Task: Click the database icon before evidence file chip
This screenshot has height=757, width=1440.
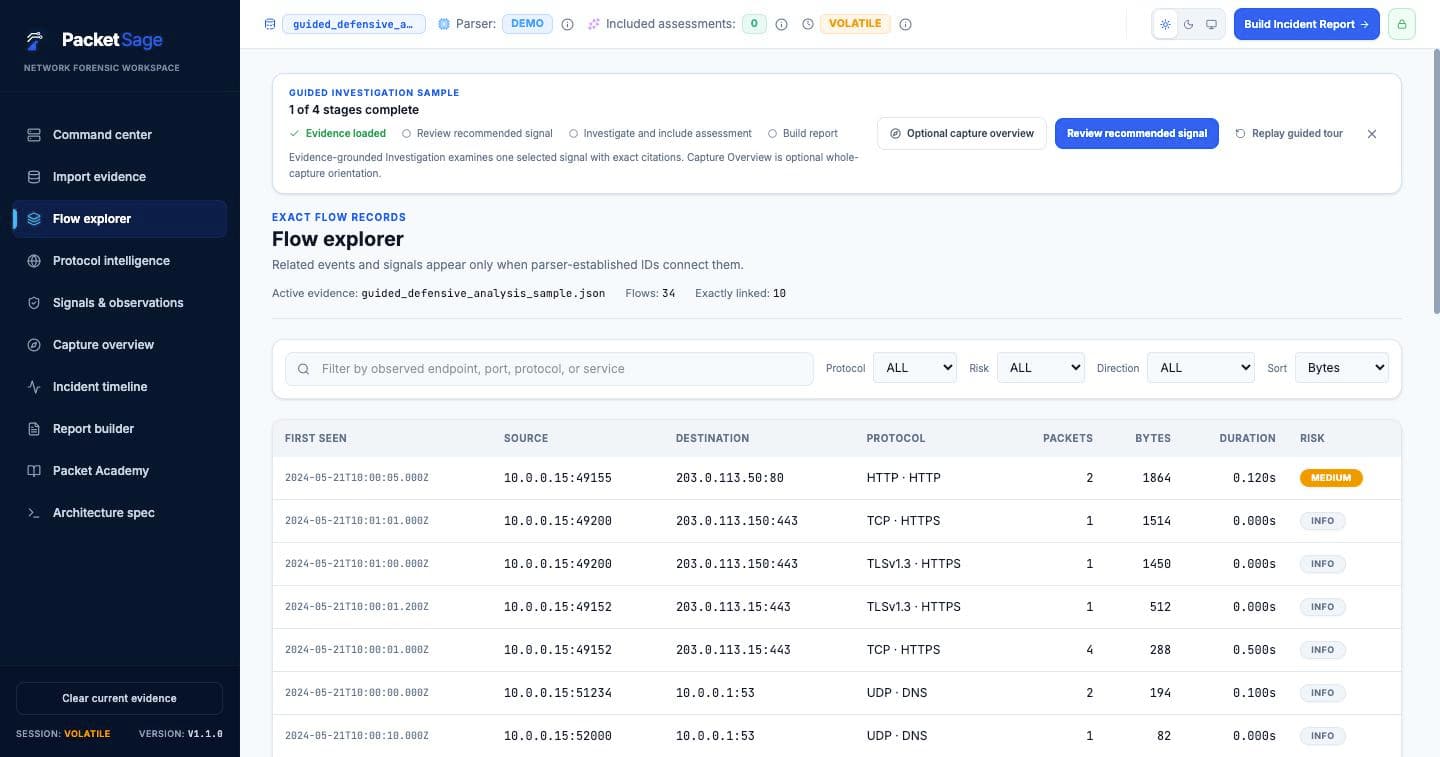Action: (270, 24)
